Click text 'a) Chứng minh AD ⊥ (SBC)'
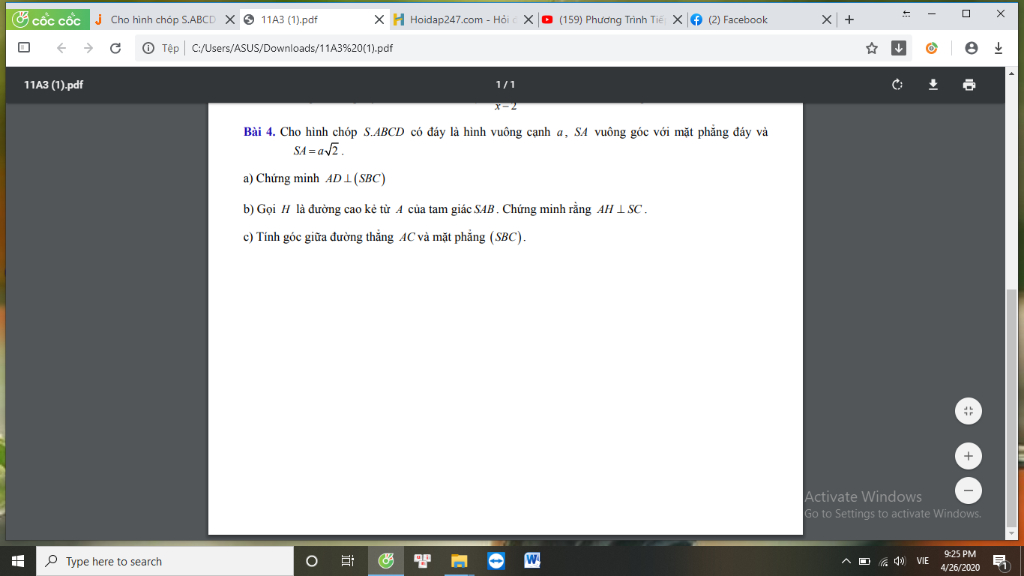1024x576 pixels. coord(314,178)
